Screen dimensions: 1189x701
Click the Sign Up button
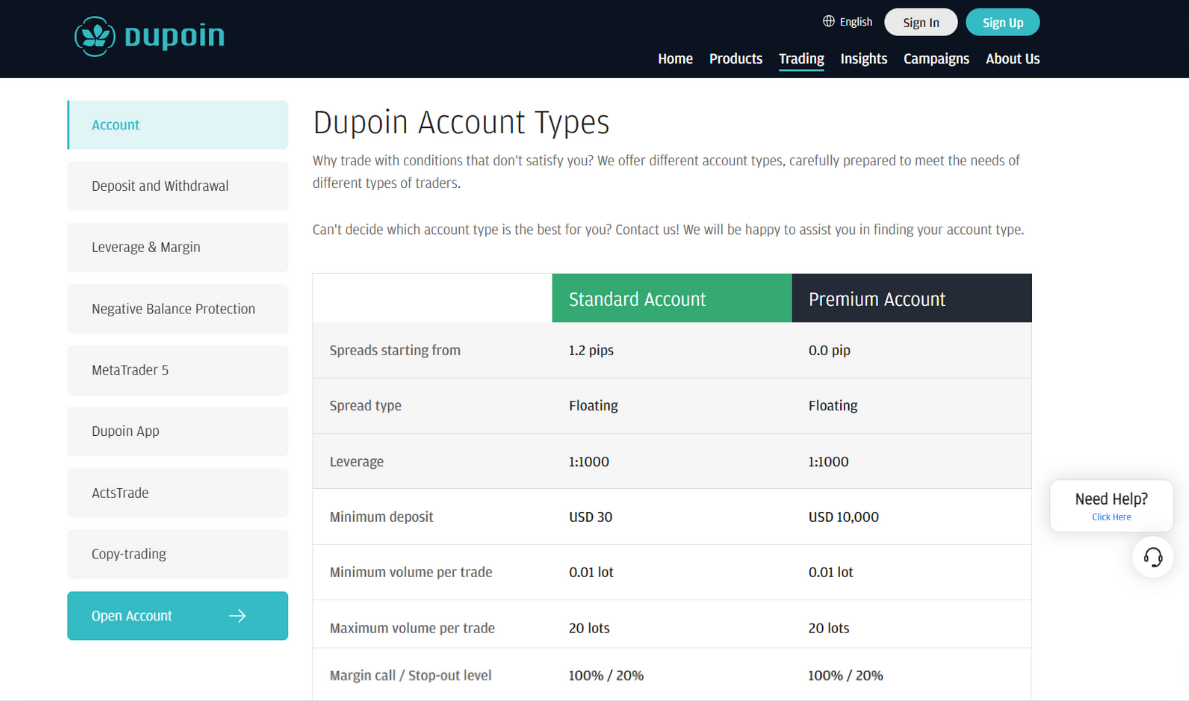pyautogui.click(x=1002, y=22)
